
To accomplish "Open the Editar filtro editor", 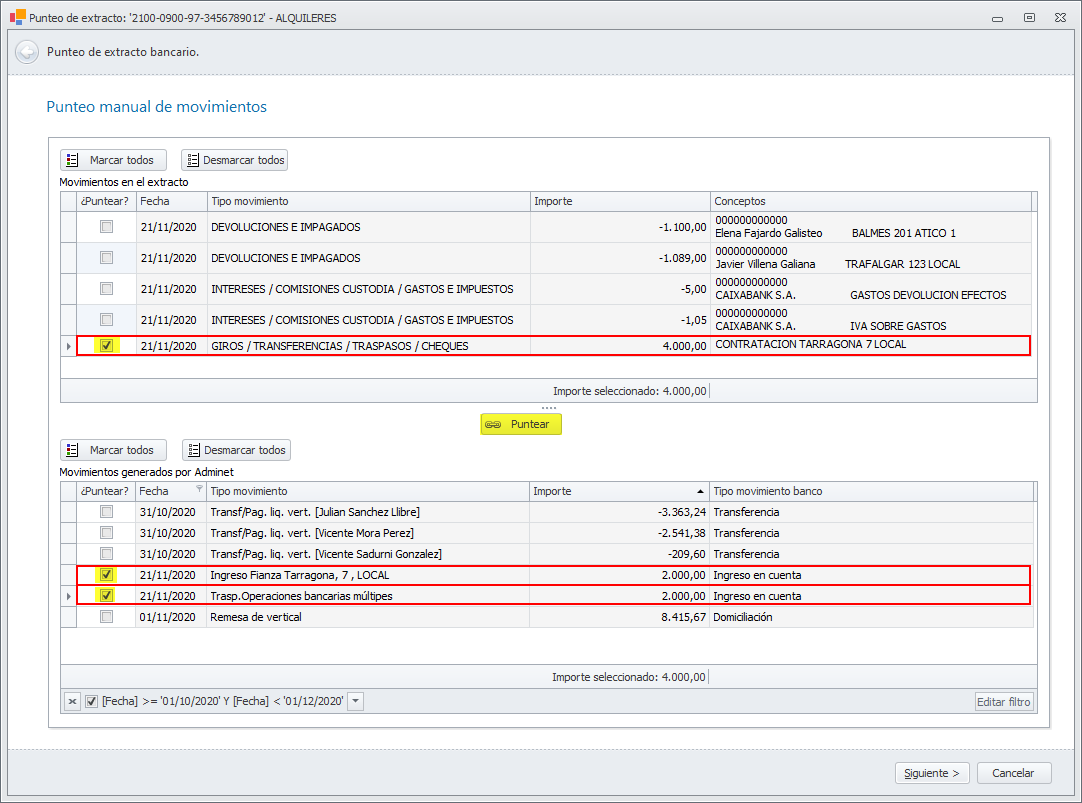I will pos(1003,702).
